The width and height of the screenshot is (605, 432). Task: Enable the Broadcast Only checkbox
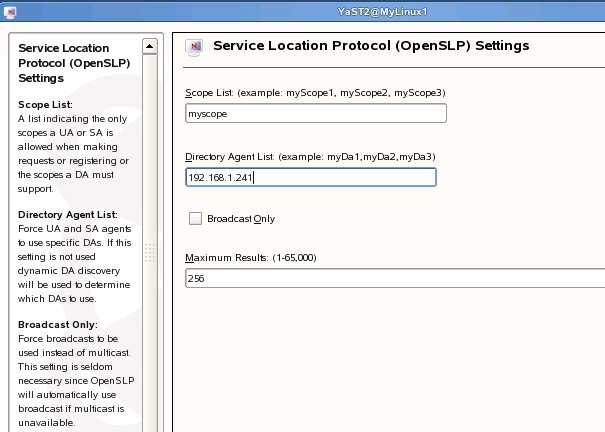[x=195, y=218]
